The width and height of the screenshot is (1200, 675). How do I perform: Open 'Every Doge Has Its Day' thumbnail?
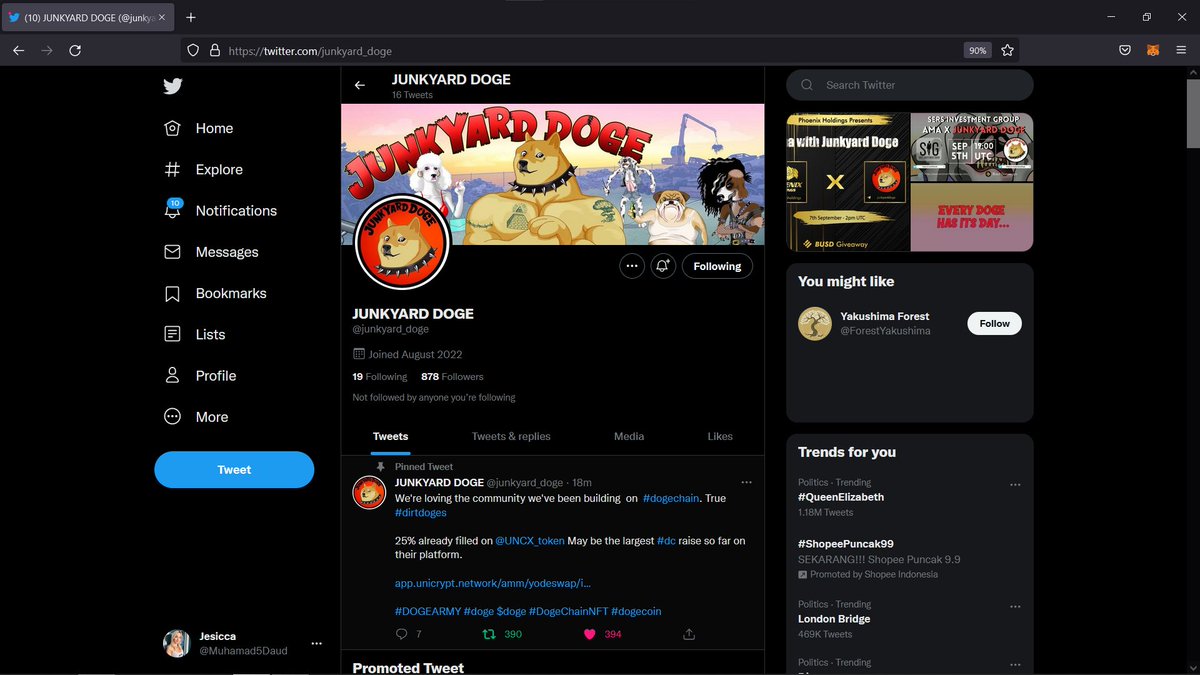(x=972, y=217)
